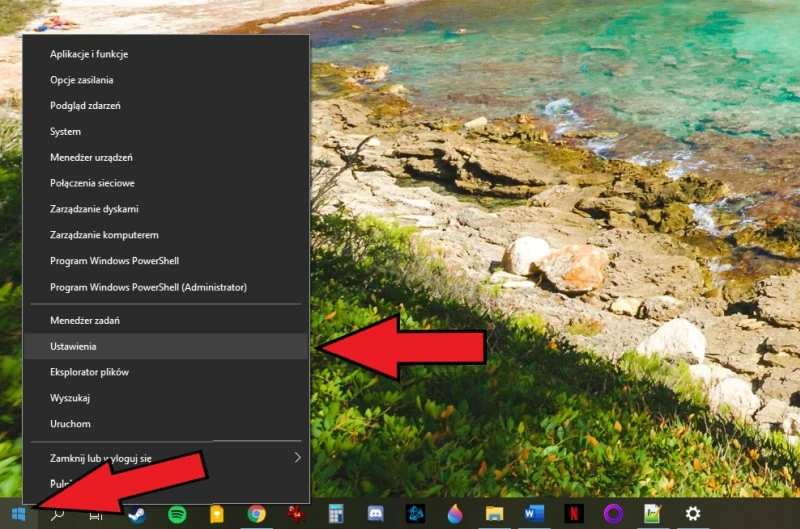The width and height of the screenshot is (800, 529).
Task: Open the notepad icon with green pencil
Action: tap(653, 514)
